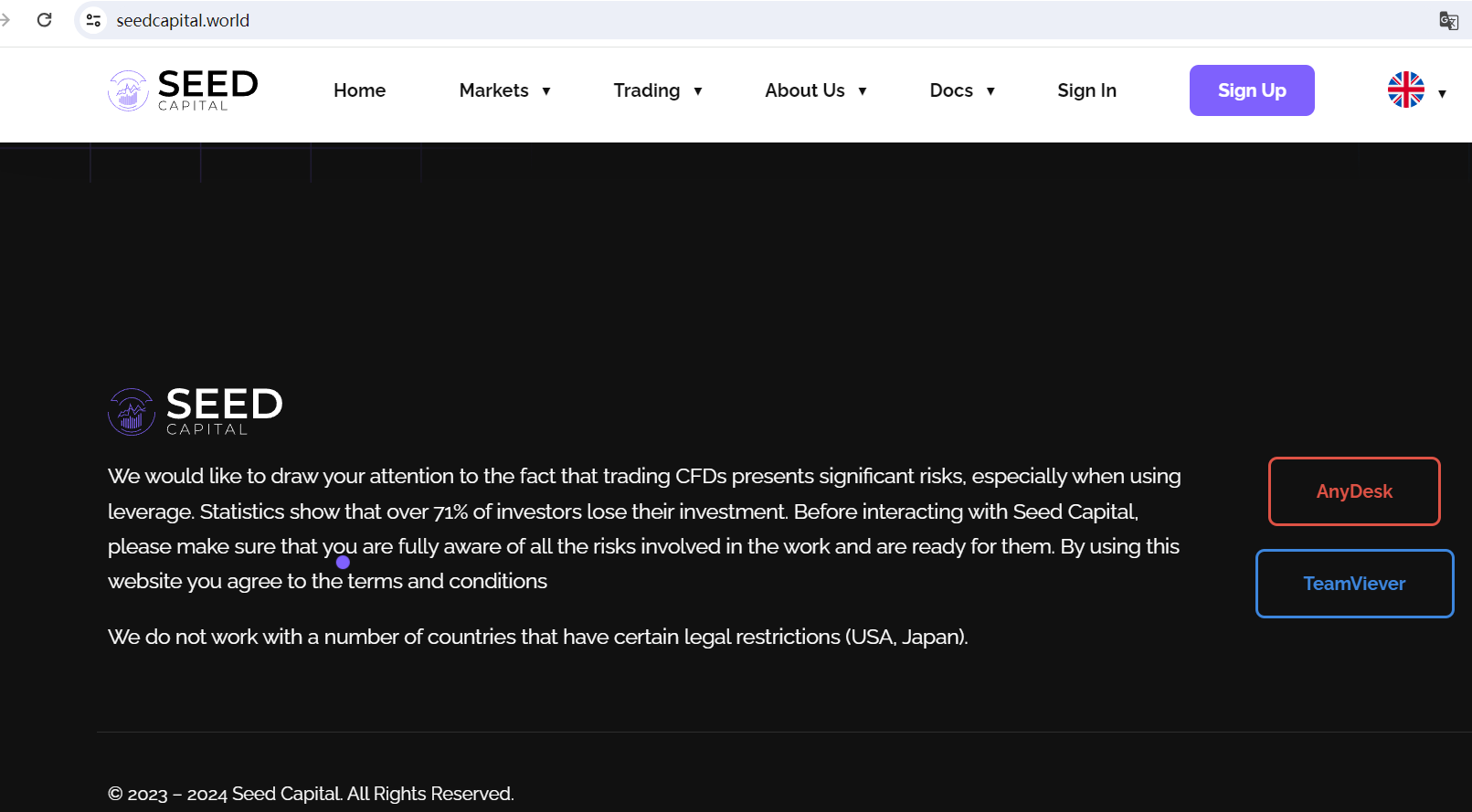
Task: Expand the Trading dropdown arrow
Action: click(698, 91)
